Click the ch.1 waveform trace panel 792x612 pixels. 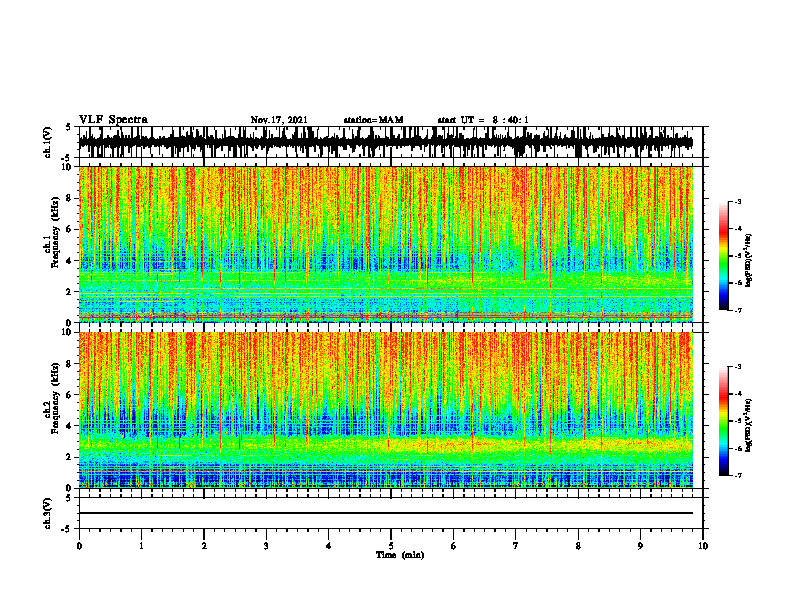[x=390, y=142]
